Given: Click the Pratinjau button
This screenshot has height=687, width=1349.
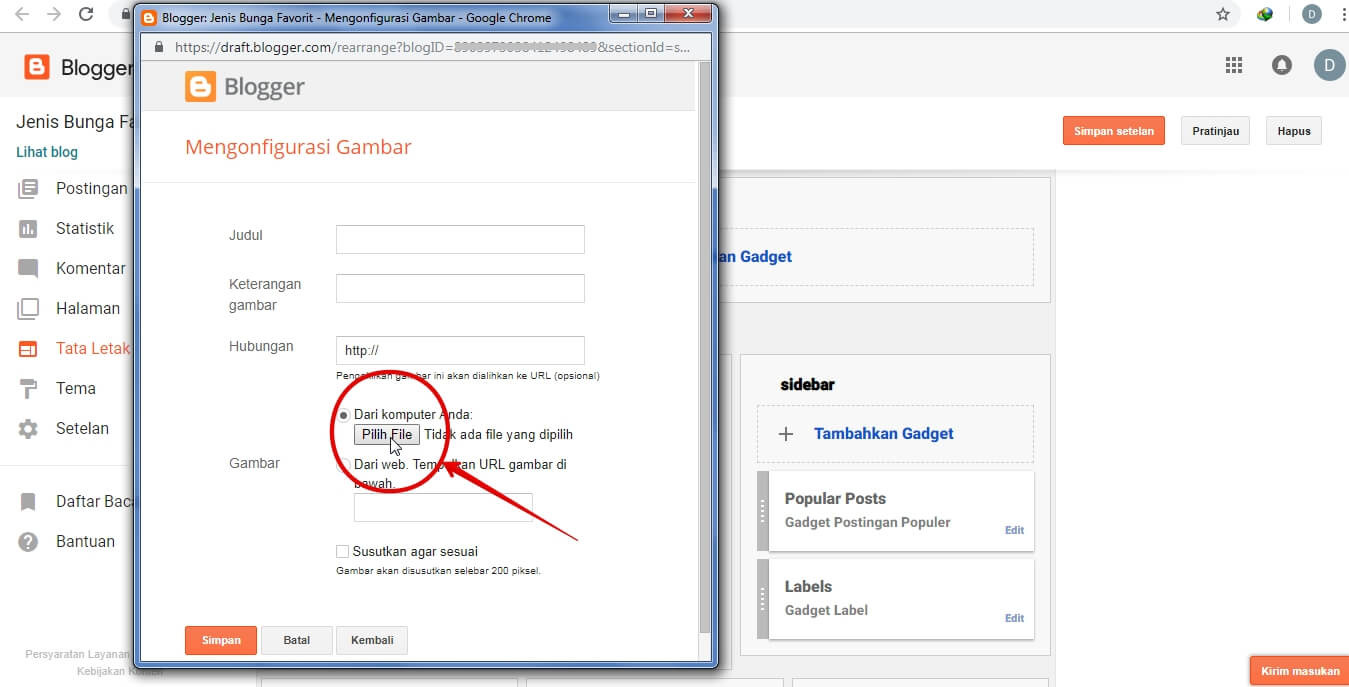Looking at the screenshot, I should pyautogui.click(x=1216, y=131).
